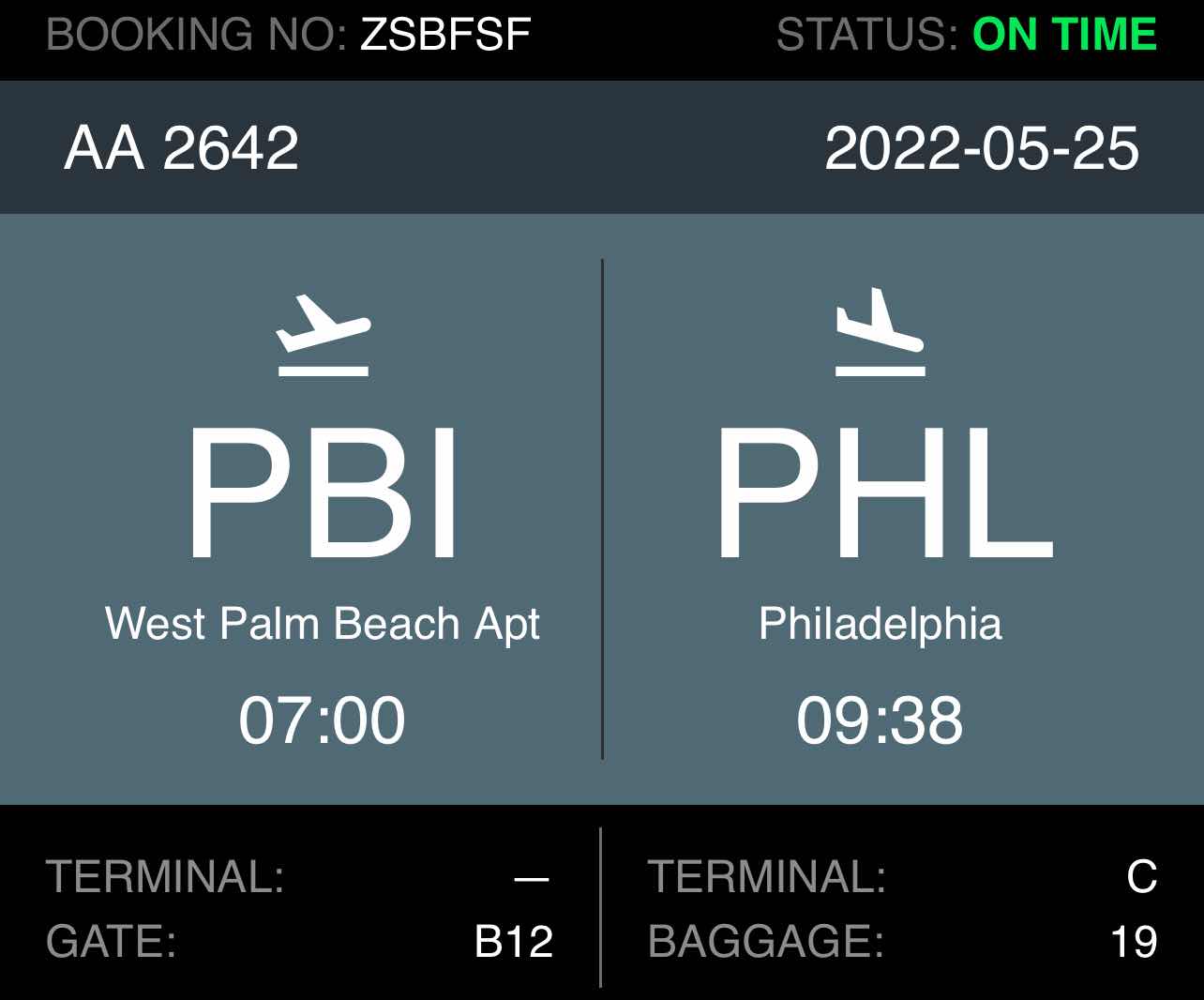Image resolution: width=1204 pixels, height=1000 pixels.
Task: Click the arrival TERMINAL label
Action: 767,877
